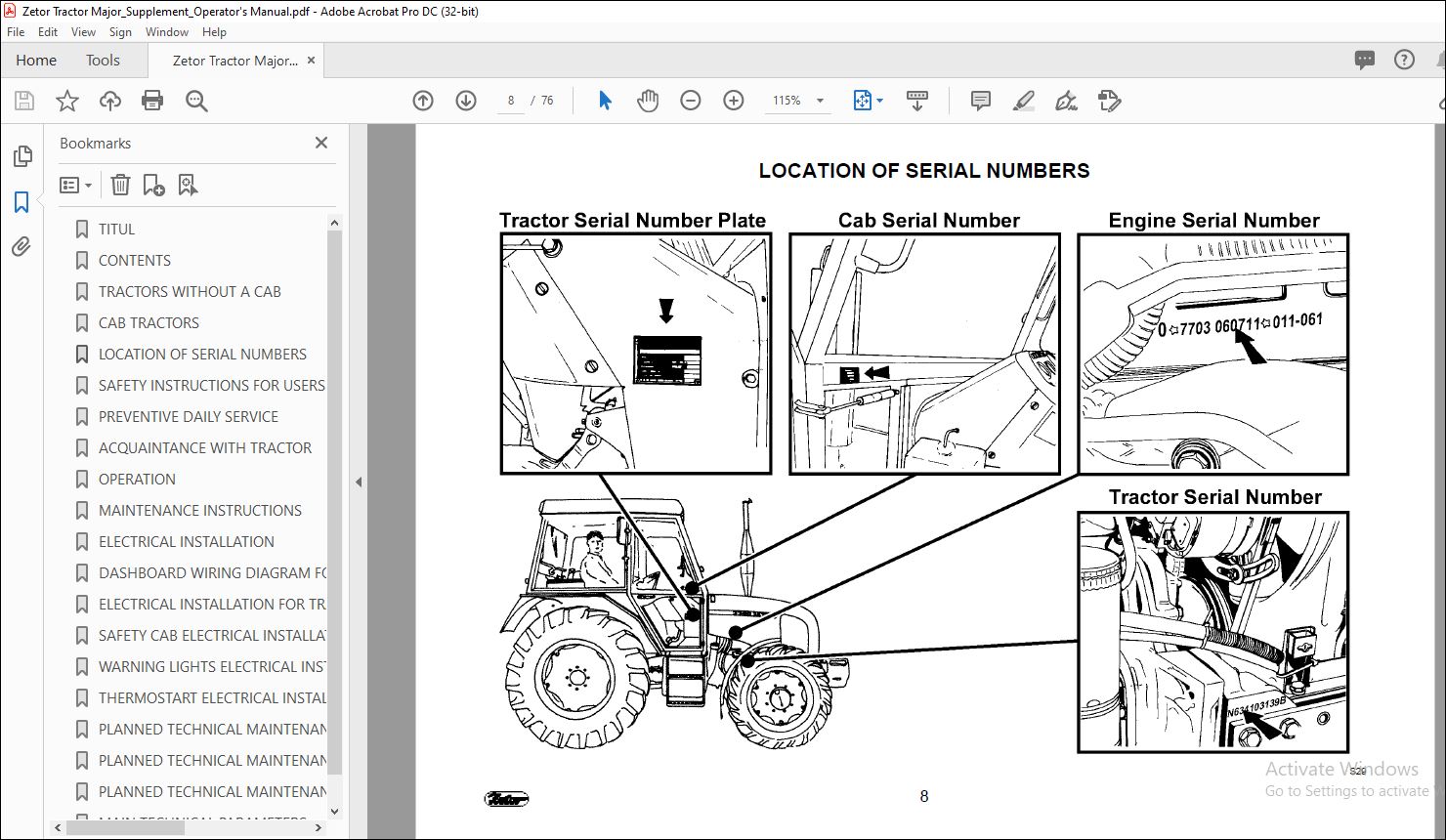Open help question mark icon

[1404, 60]
